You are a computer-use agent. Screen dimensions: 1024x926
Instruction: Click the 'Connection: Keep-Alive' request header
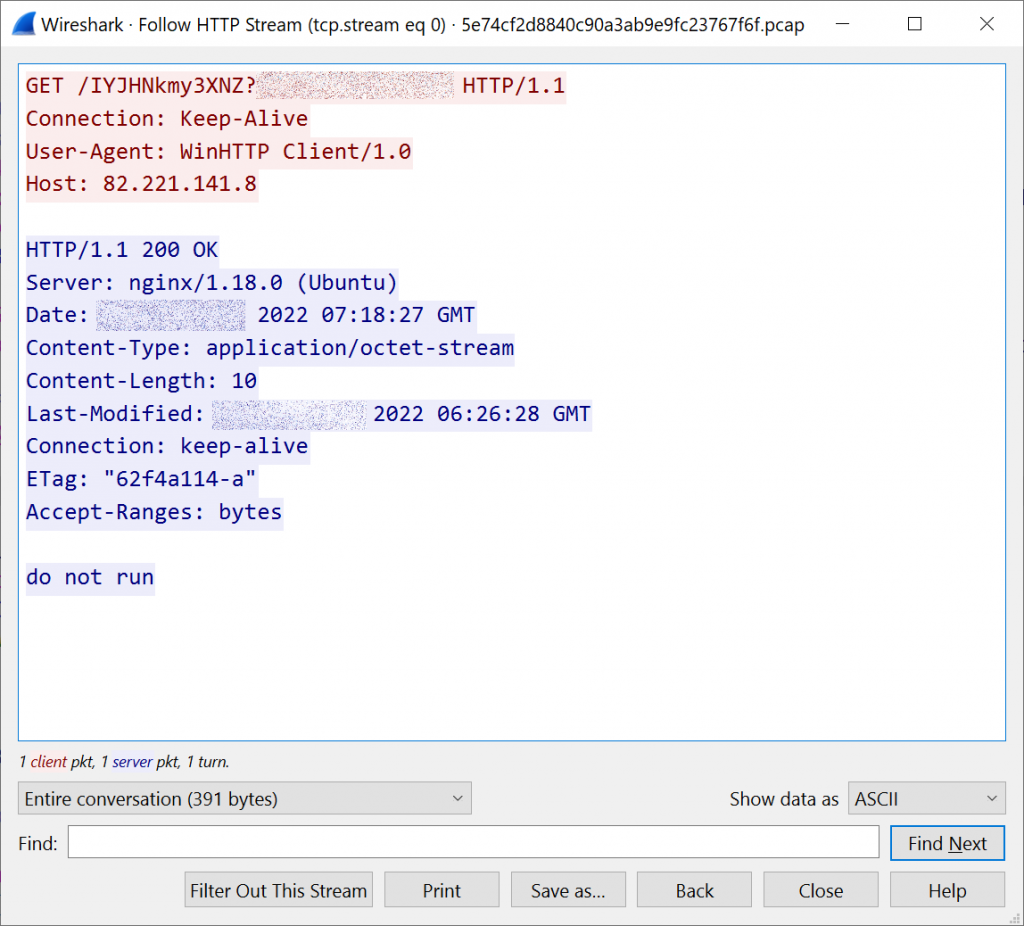(x=167, y=119)
